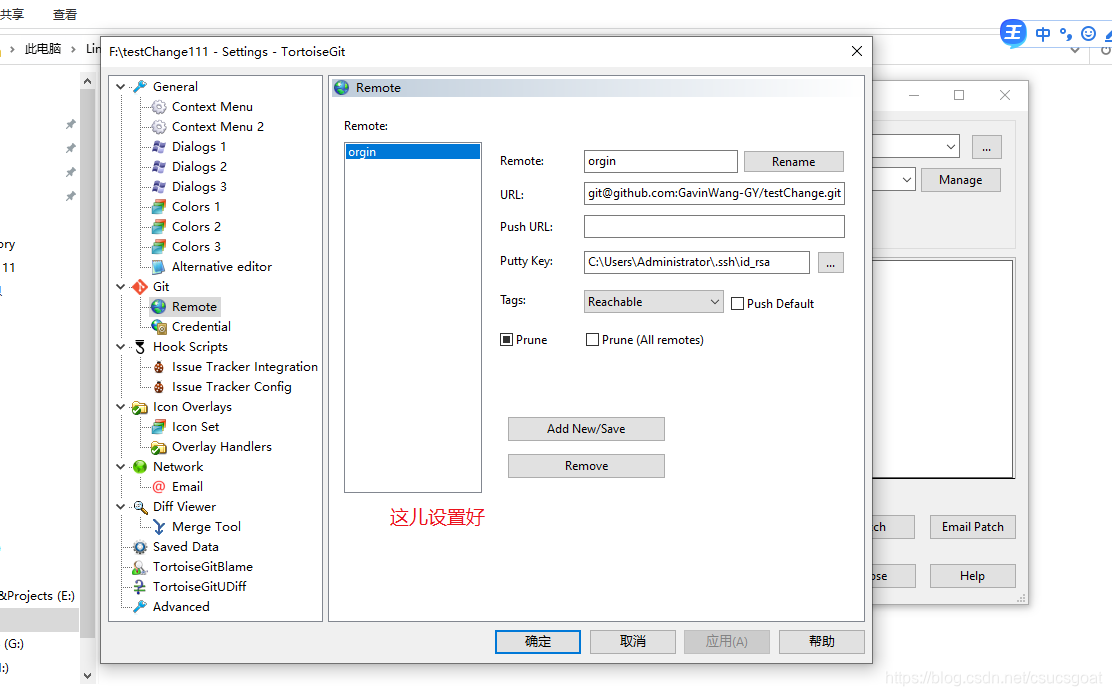Collapse the Git tree node
The height and width of the screenshot is (696, 1112).
(x=121, y=287)
